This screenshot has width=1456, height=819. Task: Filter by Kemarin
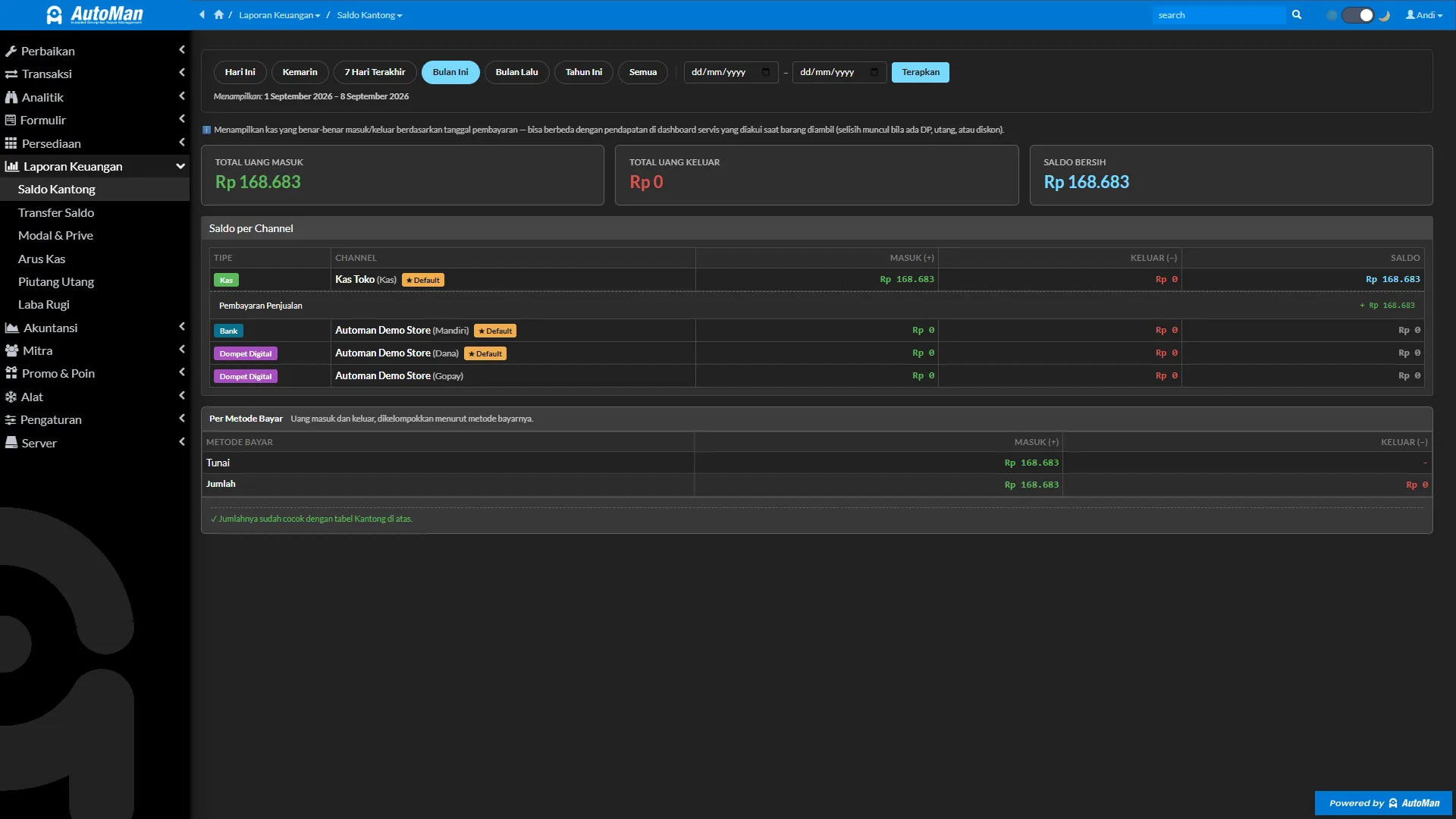pos(300,72)
